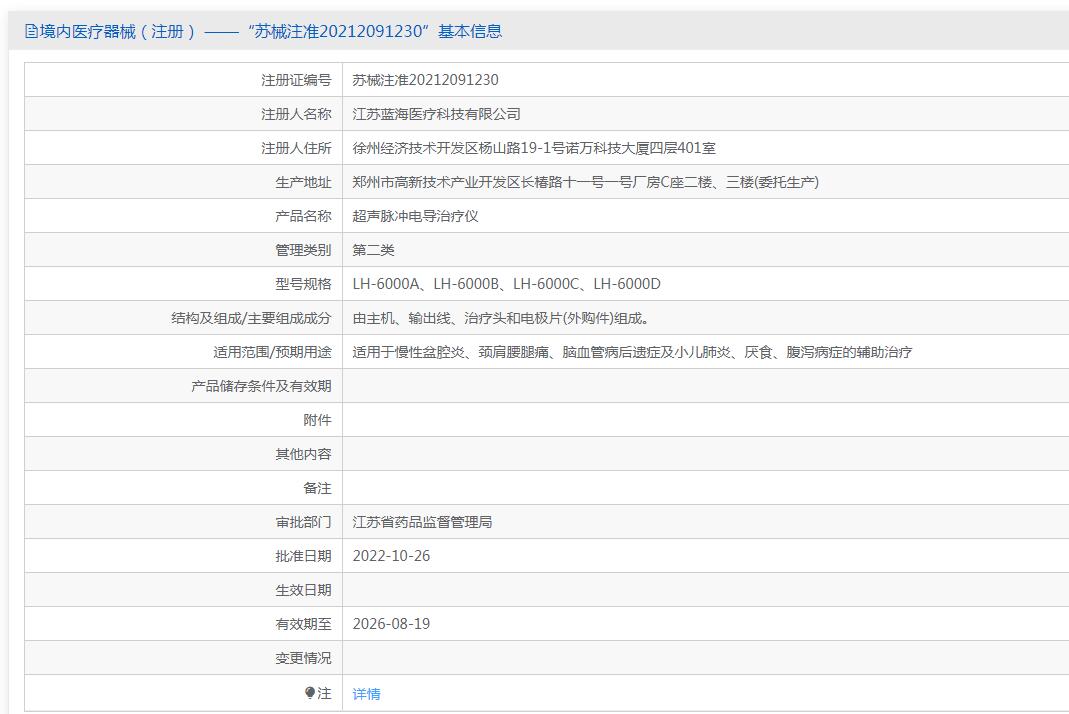Click the page title 境内医疗器械（注册）
Image resolution: width=1069 pixels, height=714 pixels.
[118, 31]
